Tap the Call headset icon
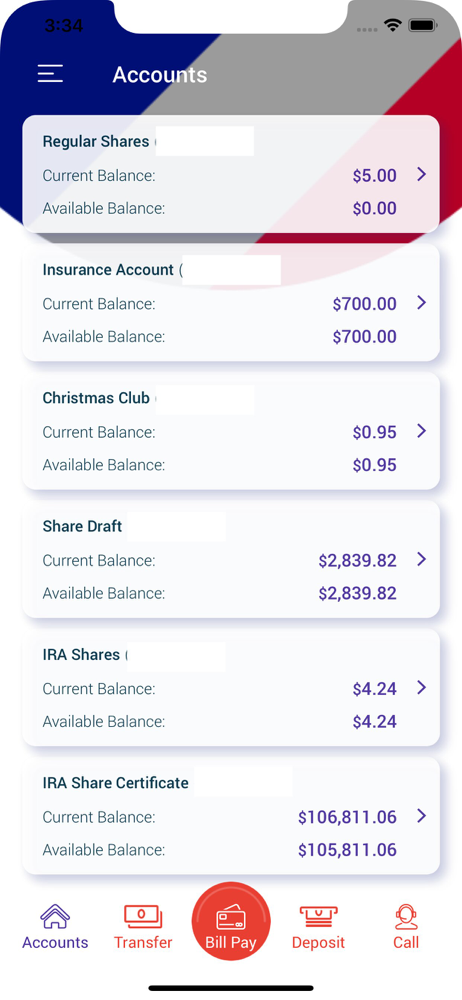The width and height of the screenshot is (462, 1000). (x=406, y=917)
